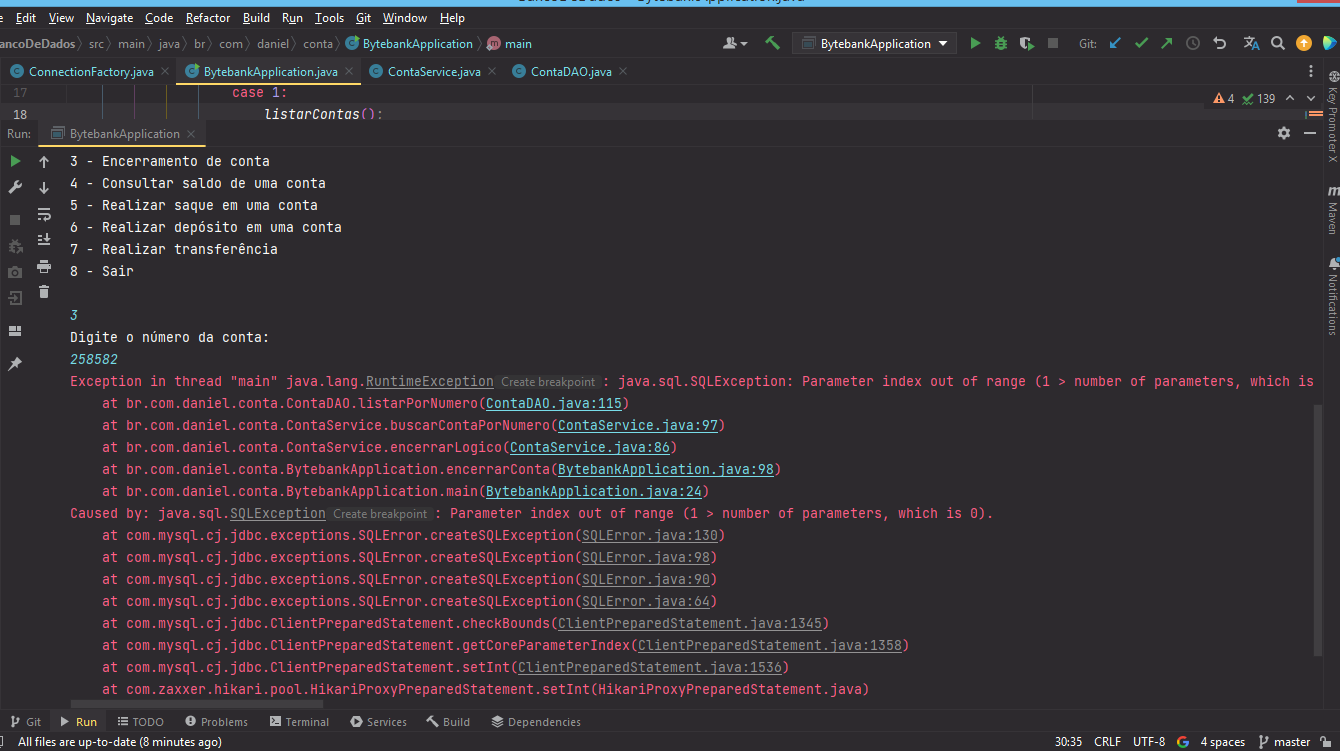
Task: Click Git Update Project blue arrow
Action: tap(1116, 44)
